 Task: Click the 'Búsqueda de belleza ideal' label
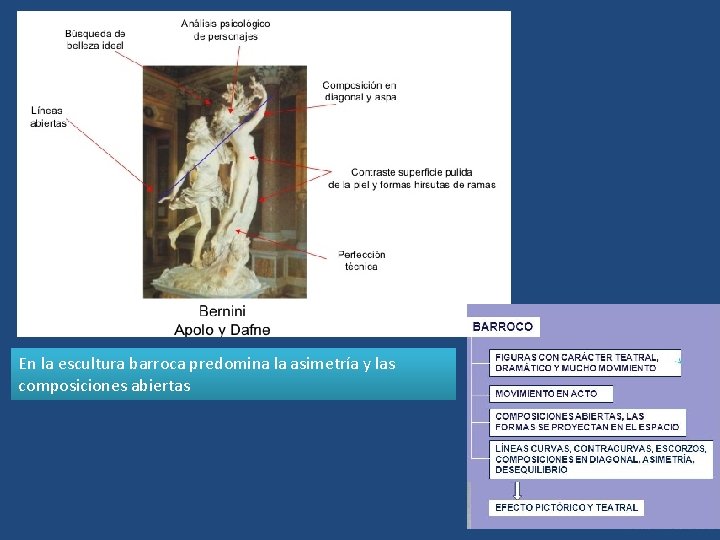pyautogui.click(x=95, y=39)
